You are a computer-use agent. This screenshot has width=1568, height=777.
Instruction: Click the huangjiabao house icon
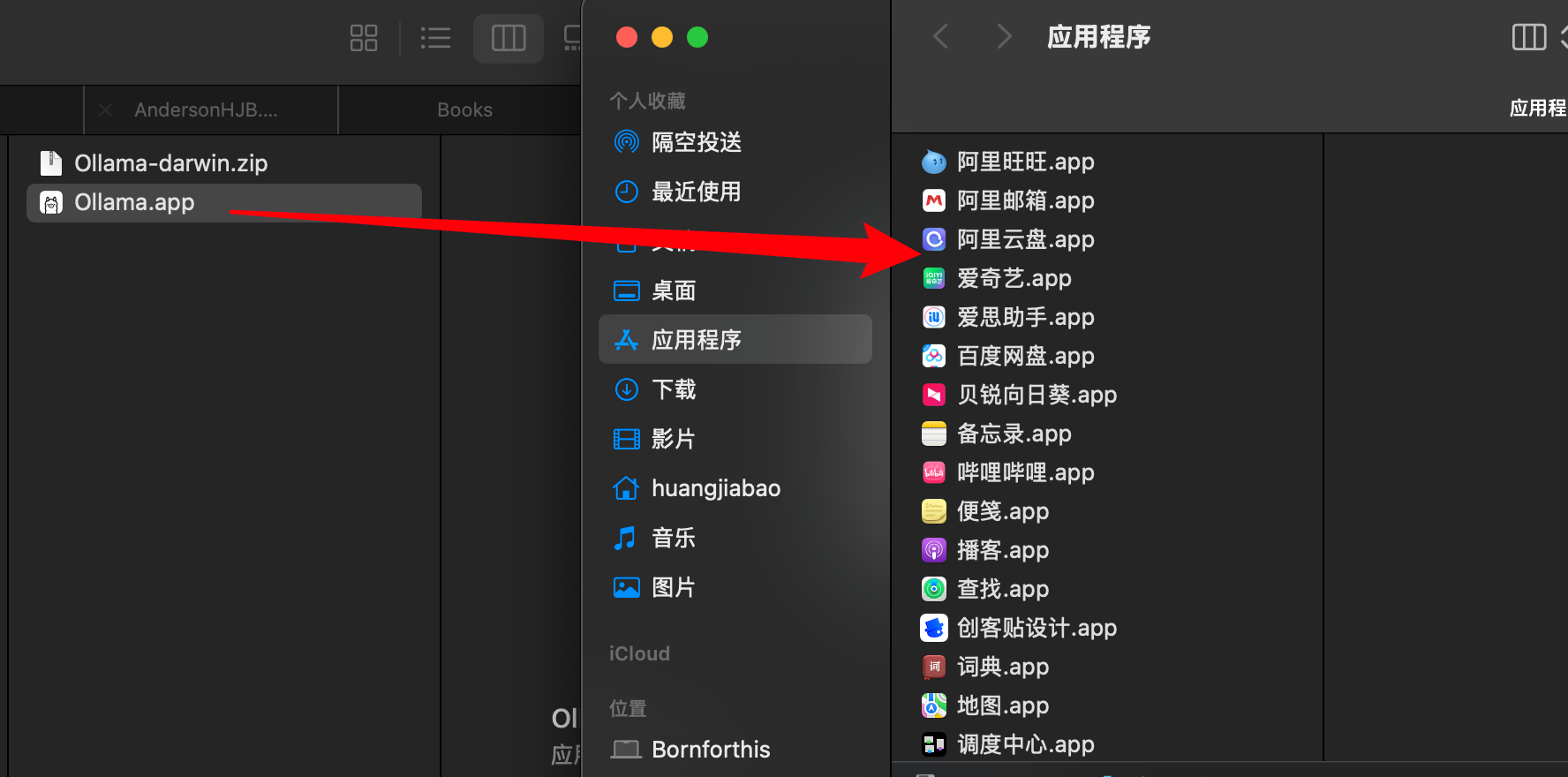point(626,487)
